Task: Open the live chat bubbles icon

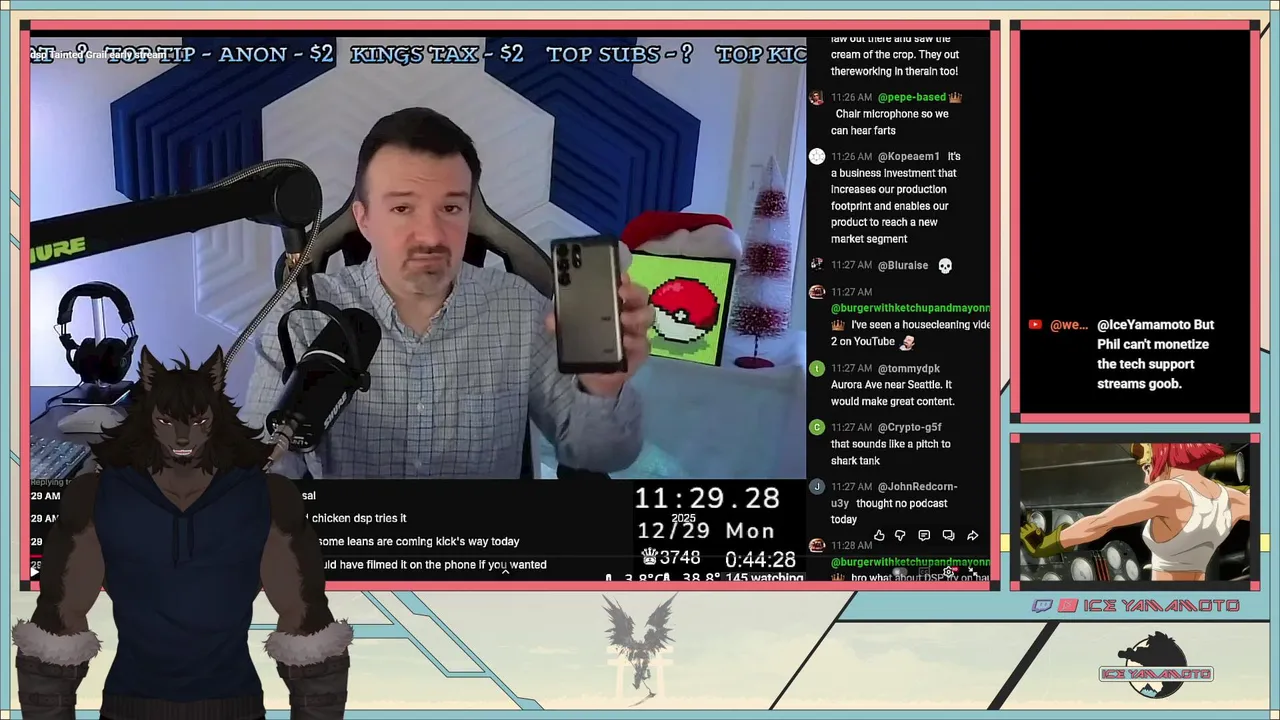Action: 948,536
